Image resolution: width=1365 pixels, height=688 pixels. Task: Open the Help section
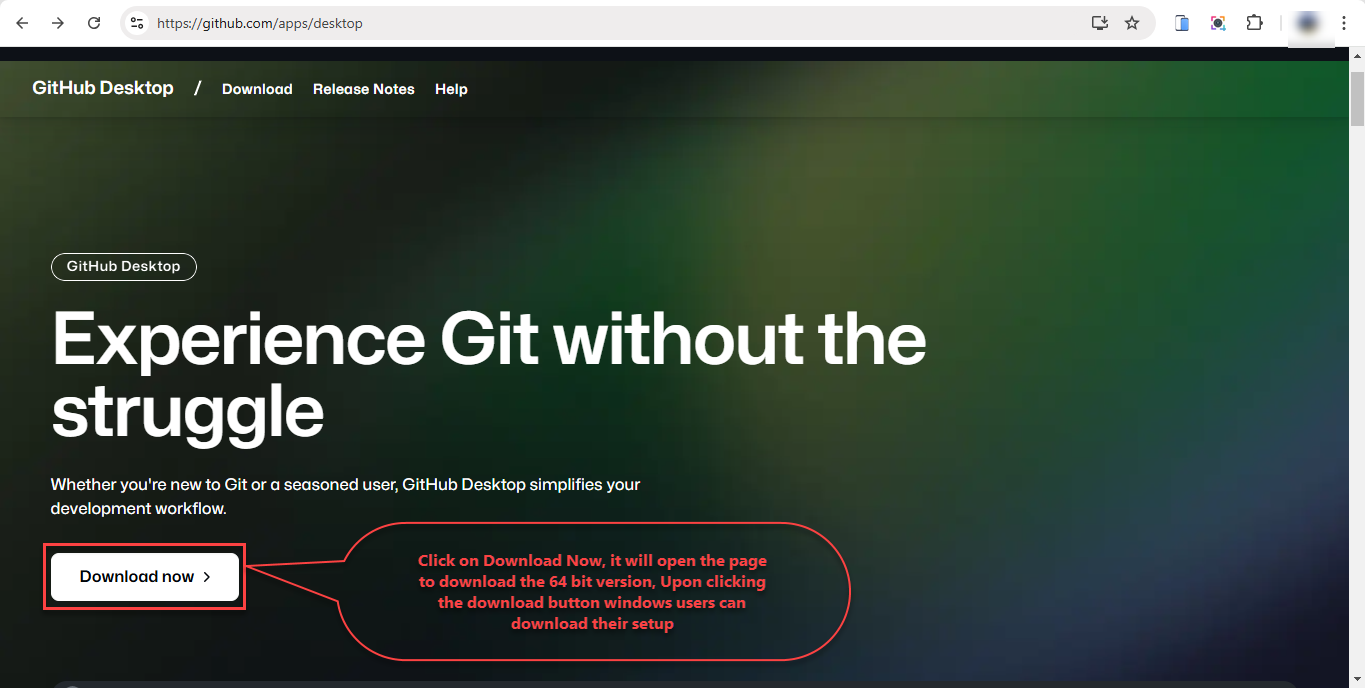click(x=451, y=89)
